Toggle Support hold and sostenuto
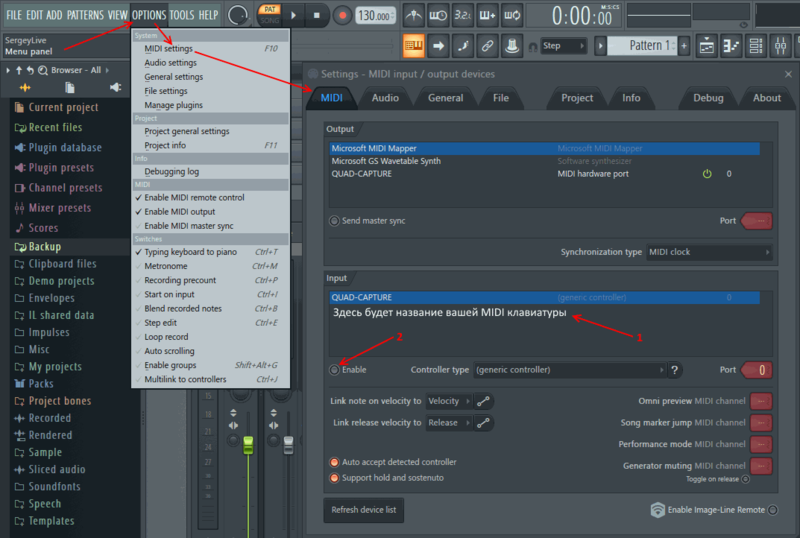This screenshot has height=538, width=800. point(335,478)
